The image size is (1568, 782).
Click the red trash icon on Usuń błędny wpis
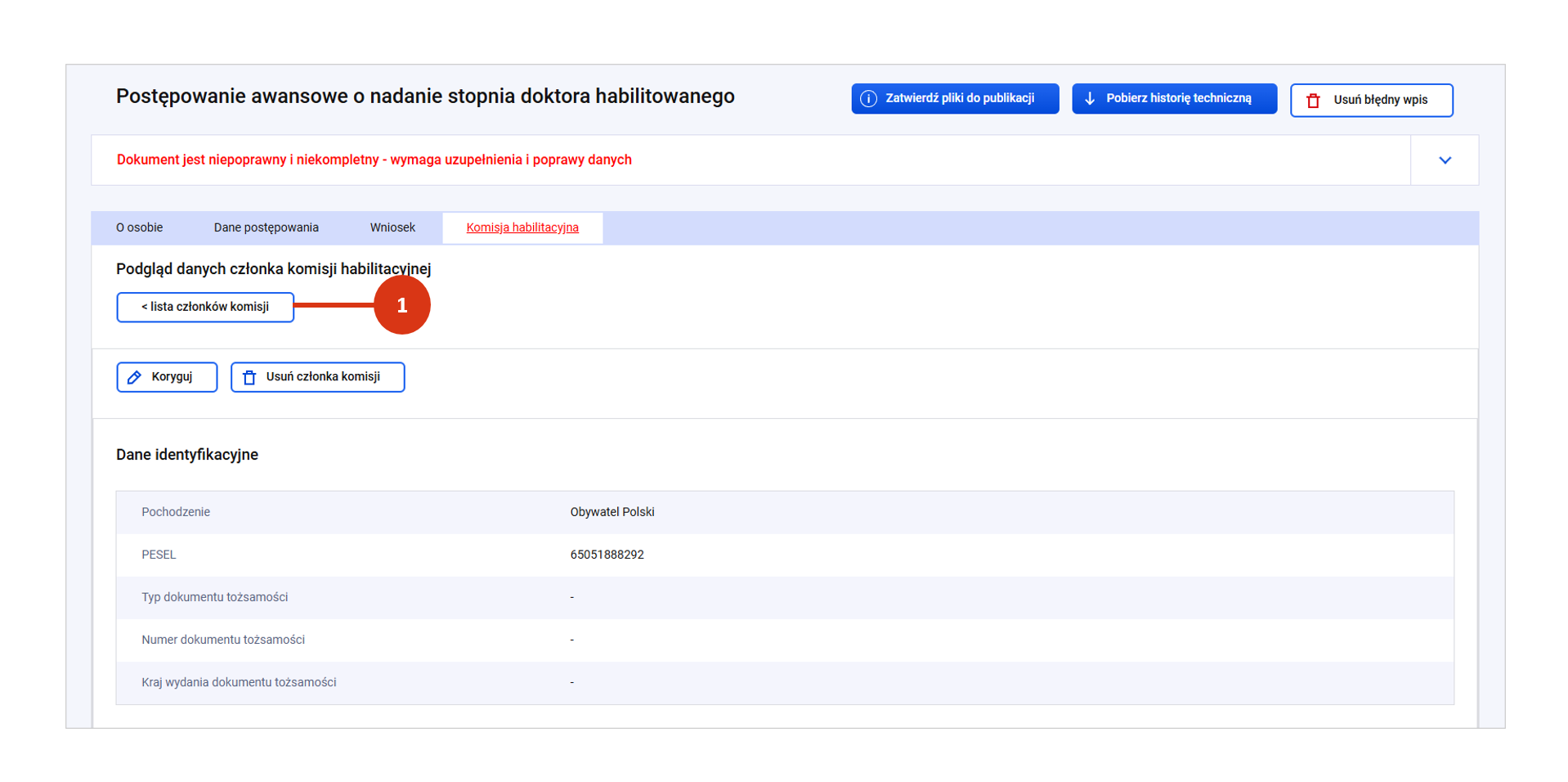(x=1313, y=101)
